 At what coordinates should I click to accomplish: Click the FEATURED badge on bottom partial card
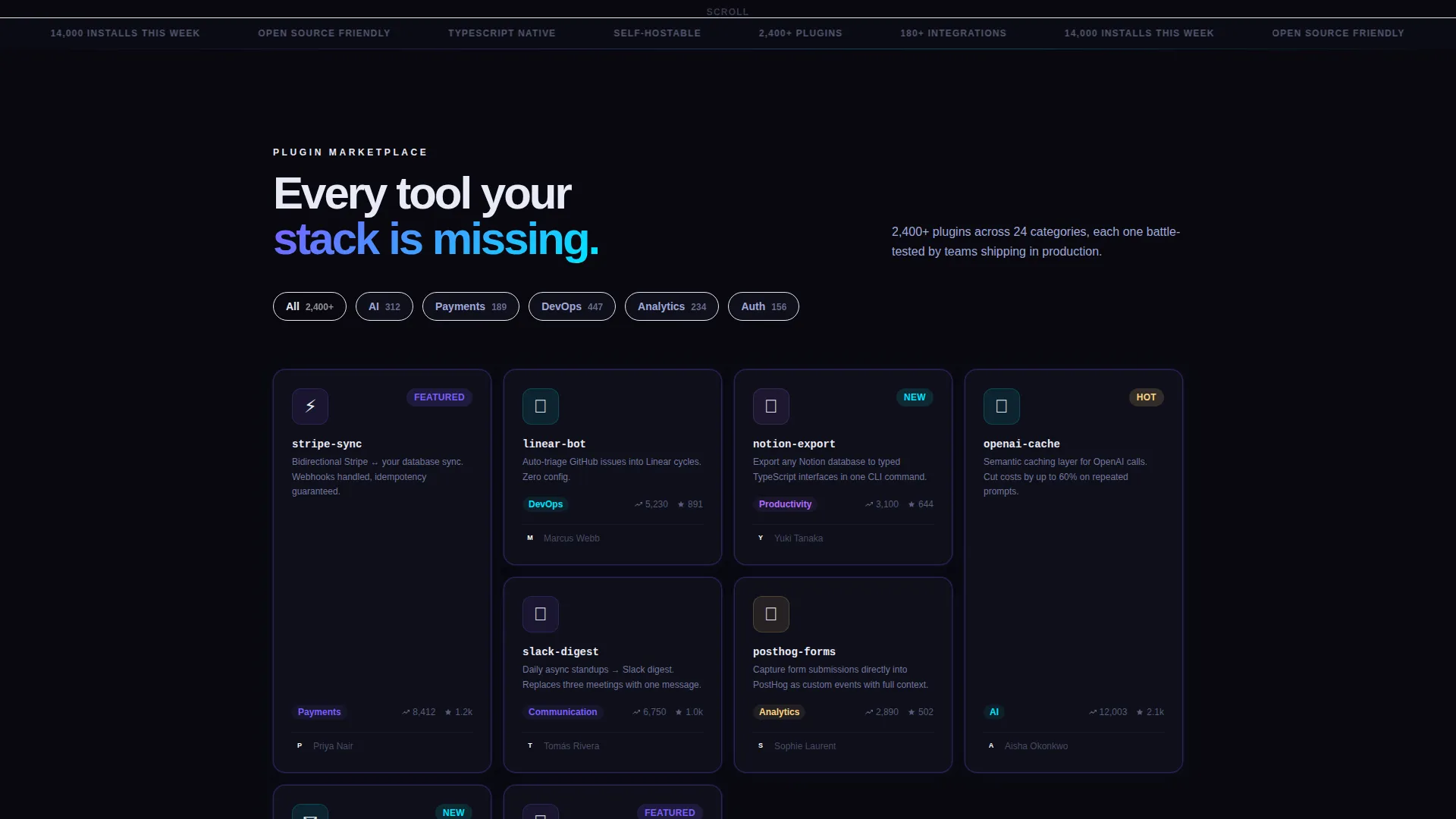pyautogui.click(x=670, y=812)
